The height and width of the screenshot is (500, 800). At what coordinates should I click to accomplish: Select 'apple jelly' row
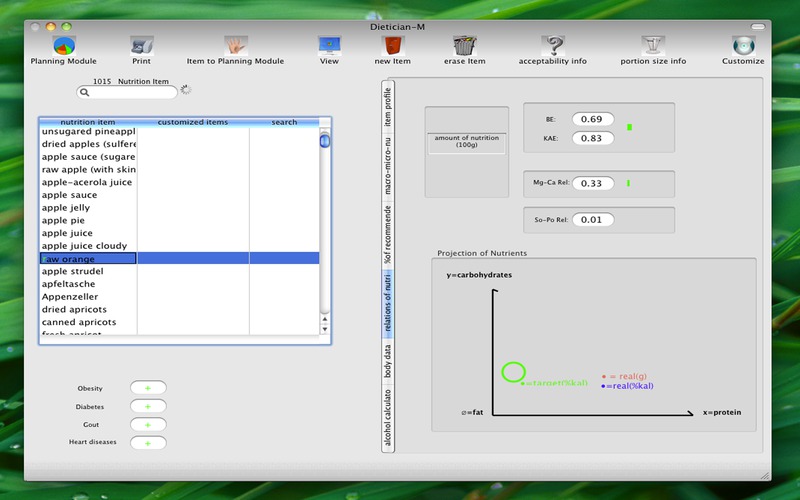tap(179, 208)
